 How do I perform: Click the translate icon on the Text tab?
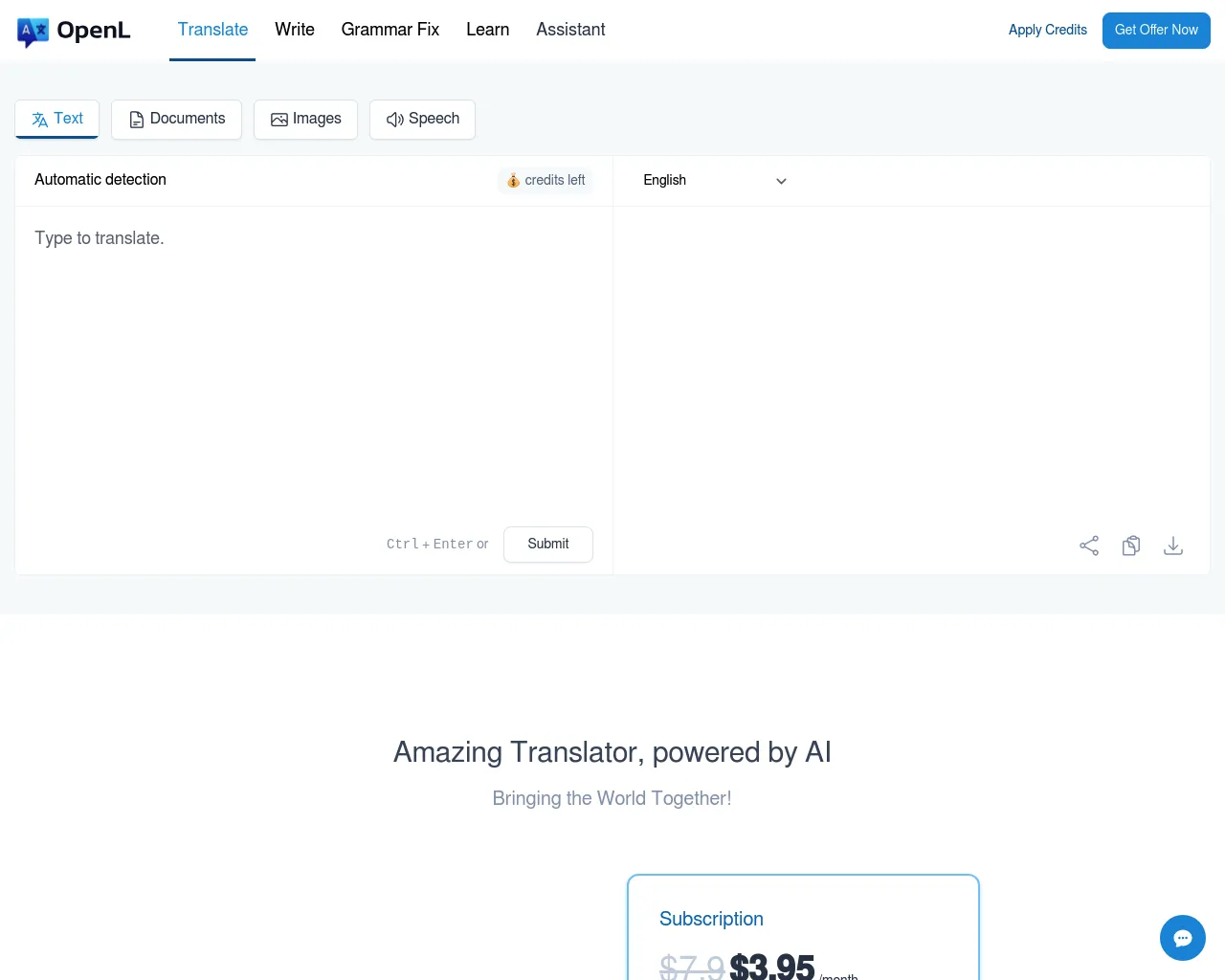tap(40, 119)
